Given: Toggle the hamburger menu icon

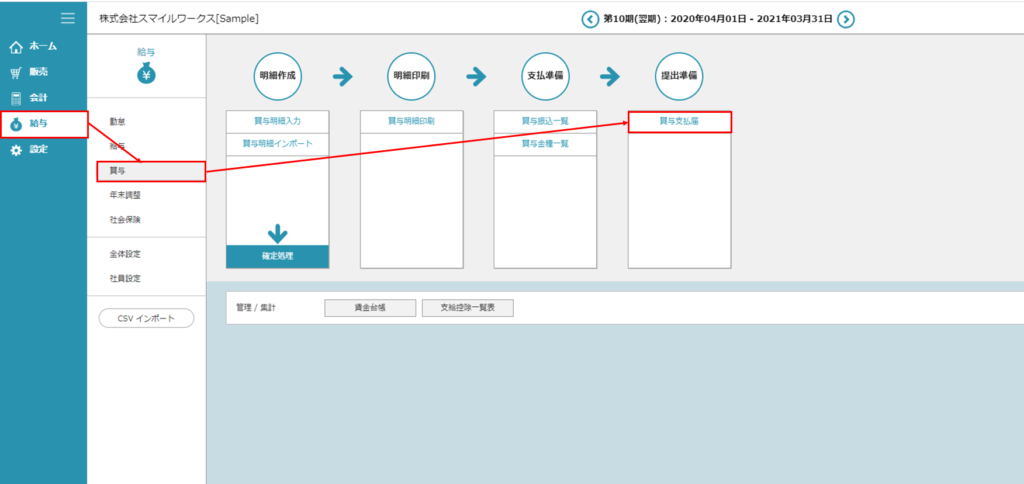Looking at the screenshot, I should pyautogui.click(x=67, y=18).
